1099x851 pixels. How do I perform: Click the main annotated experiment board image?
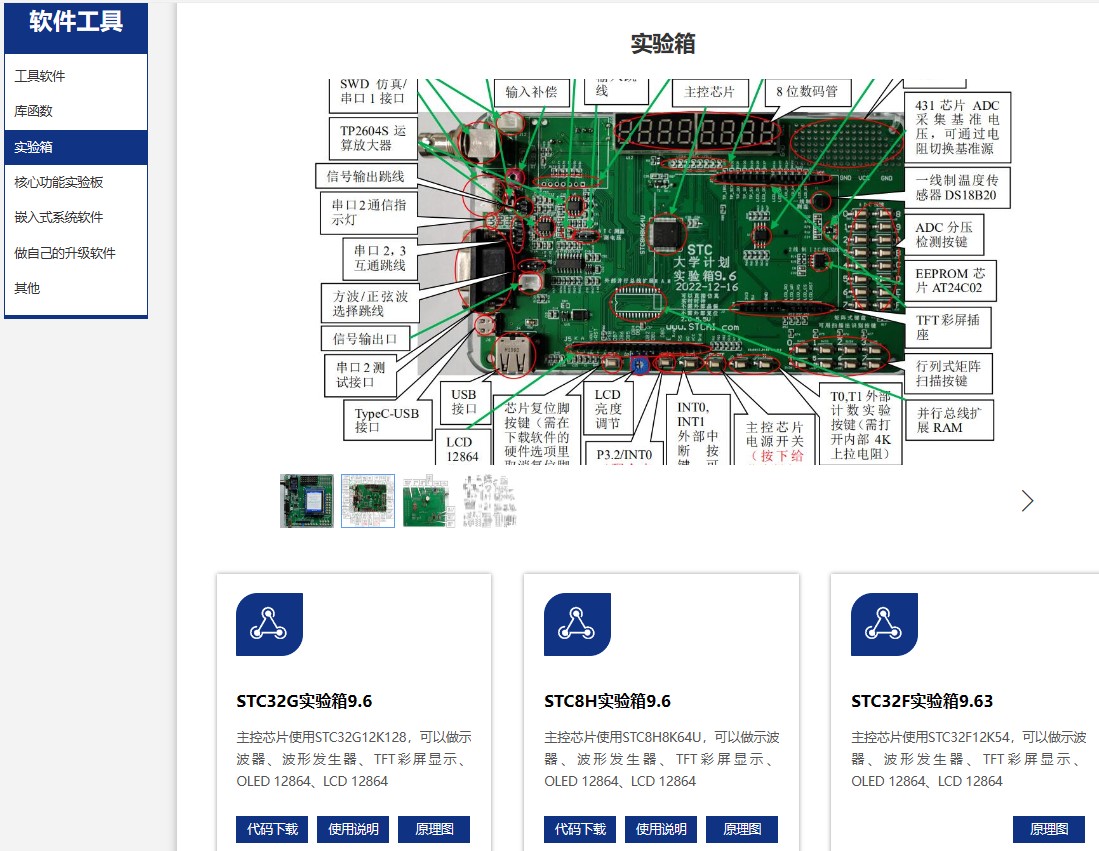click(662, 271)
